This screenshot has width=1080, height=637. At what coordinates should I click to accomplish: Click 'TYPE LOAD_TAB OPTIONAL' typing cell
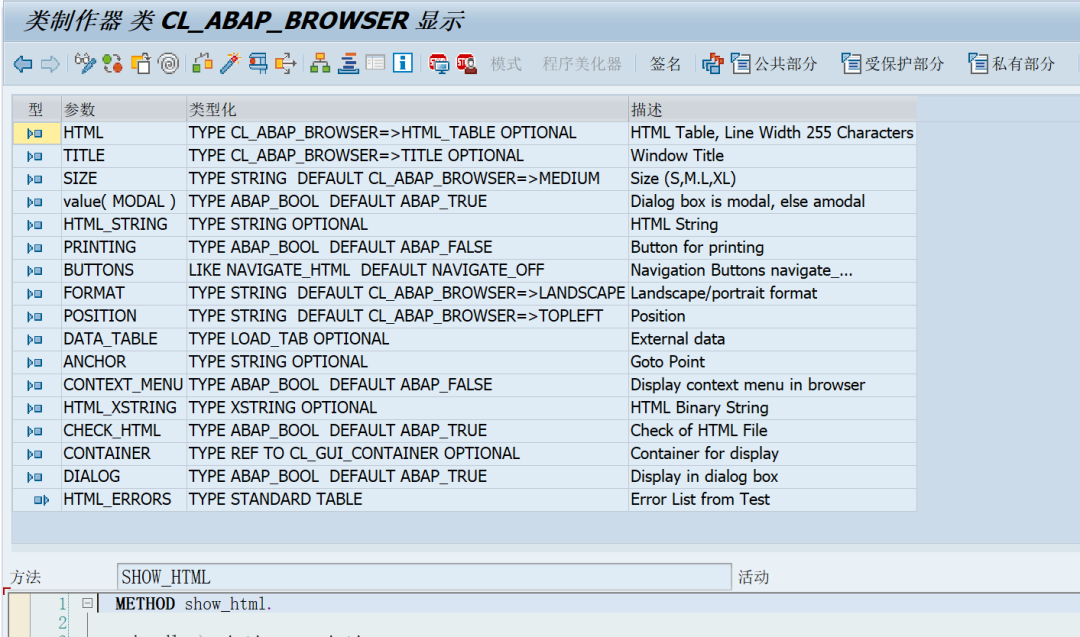[x=407, y=339]
